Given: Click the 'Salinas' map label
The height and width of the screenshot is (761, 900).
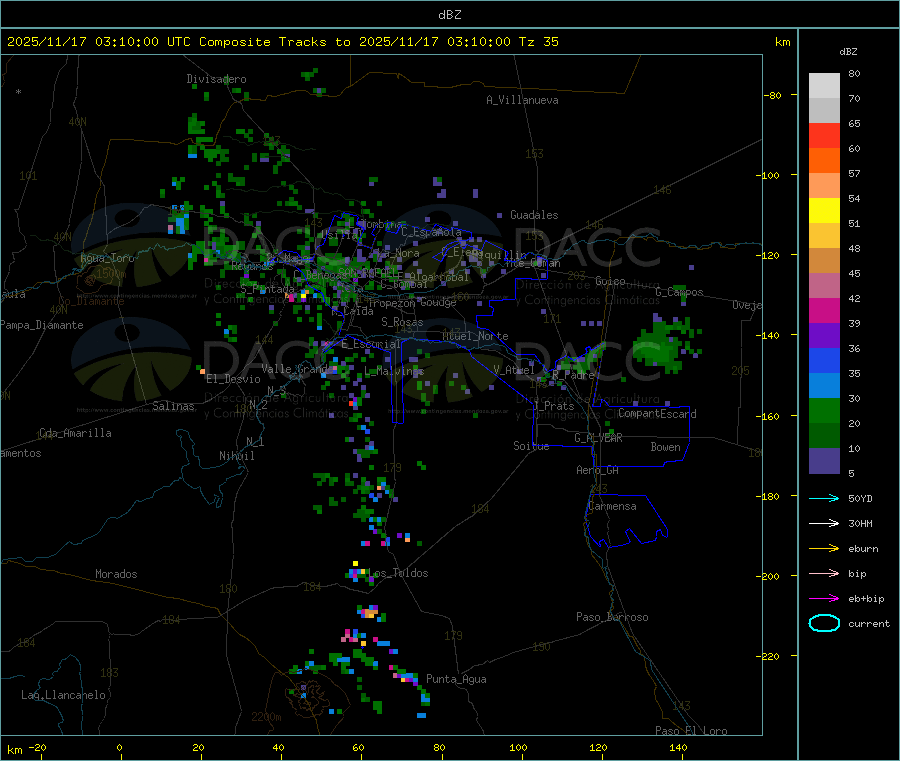Looking at the screenshot, I should point(173,406).
